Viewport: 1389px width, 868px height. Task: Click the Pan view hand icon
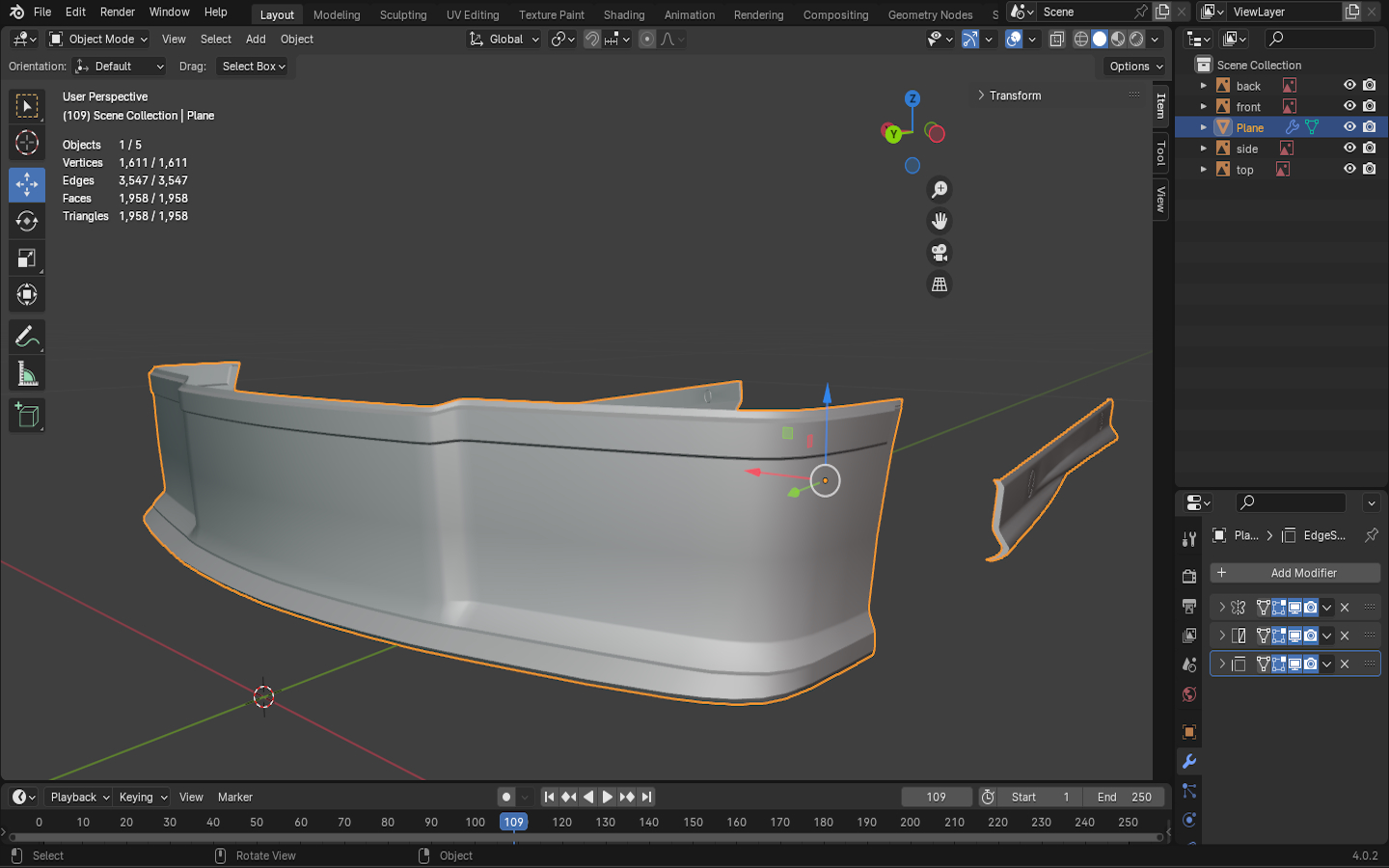click(x=940, y=221)
